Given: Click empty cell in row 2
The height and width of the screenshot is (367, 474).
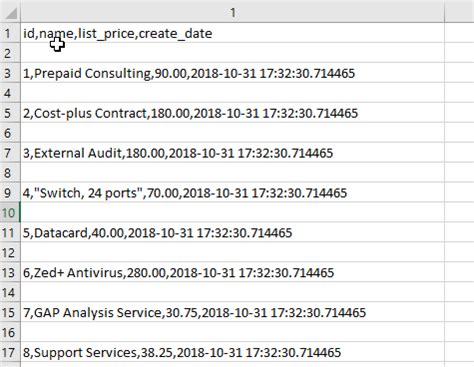Looking at the screenshot, I should point(232,53).
